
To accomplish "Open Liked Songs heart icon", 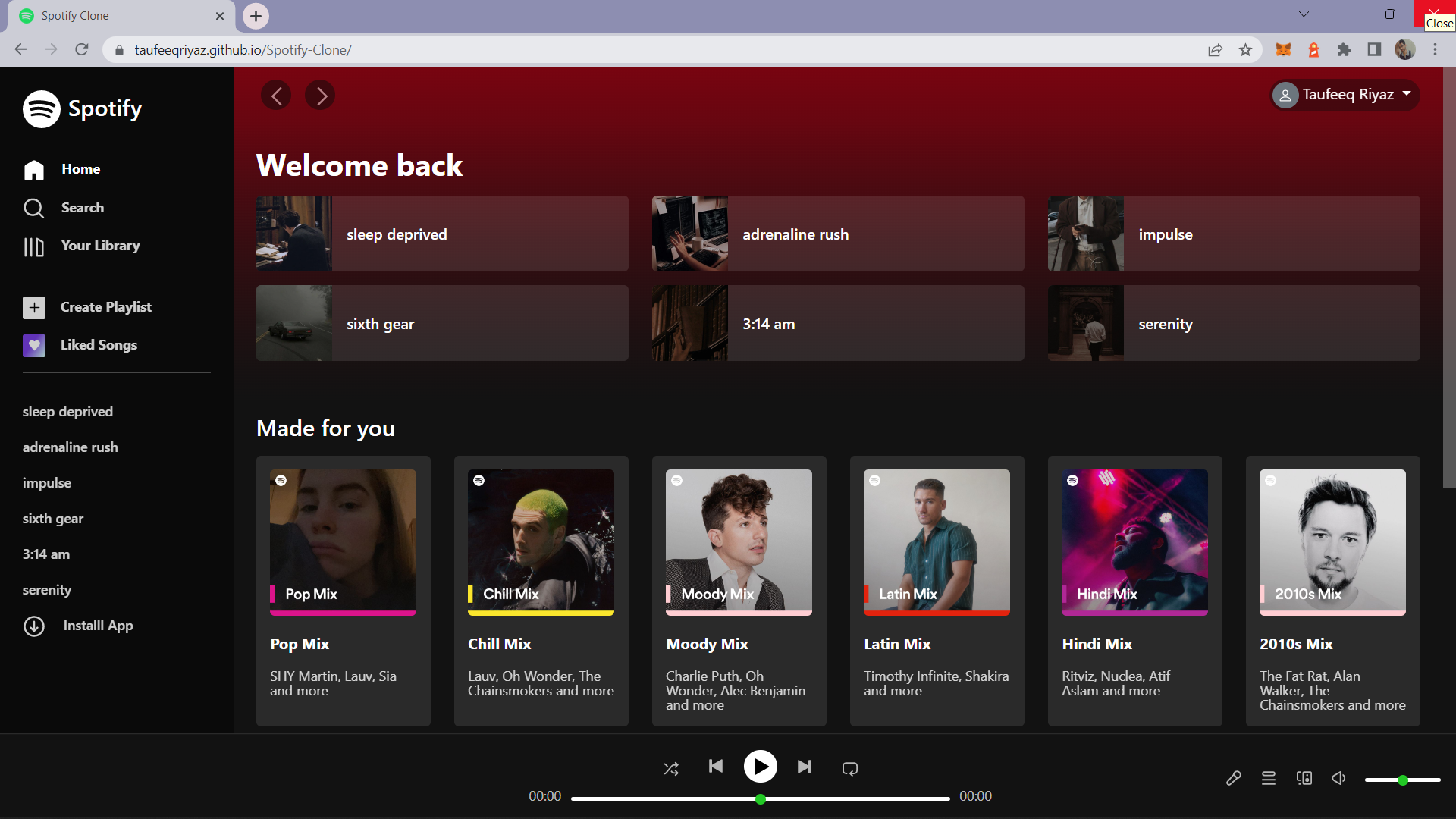I will tap(34, 346).
